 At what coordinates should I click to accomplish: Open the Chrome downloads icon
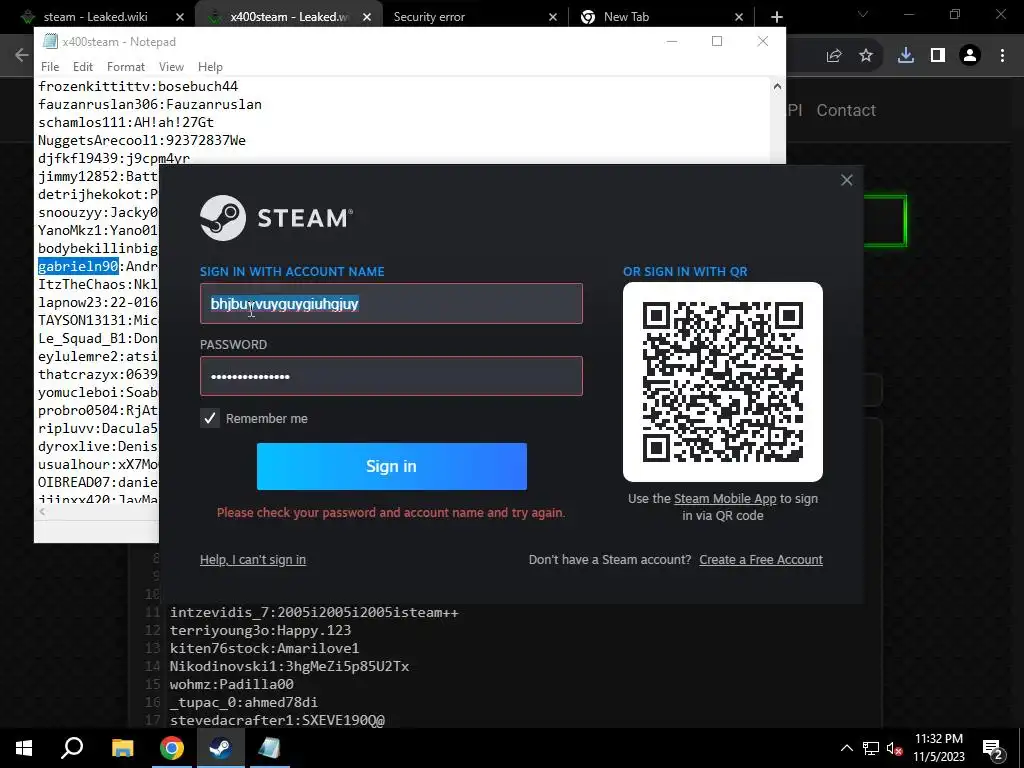tap(906, 56)
